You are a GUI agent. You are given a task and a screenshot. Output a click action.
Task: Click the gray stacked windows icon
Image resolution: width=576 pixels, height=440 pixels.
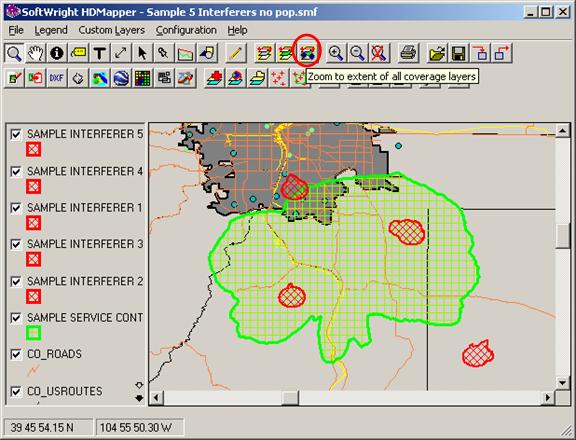tap(164, 78)
